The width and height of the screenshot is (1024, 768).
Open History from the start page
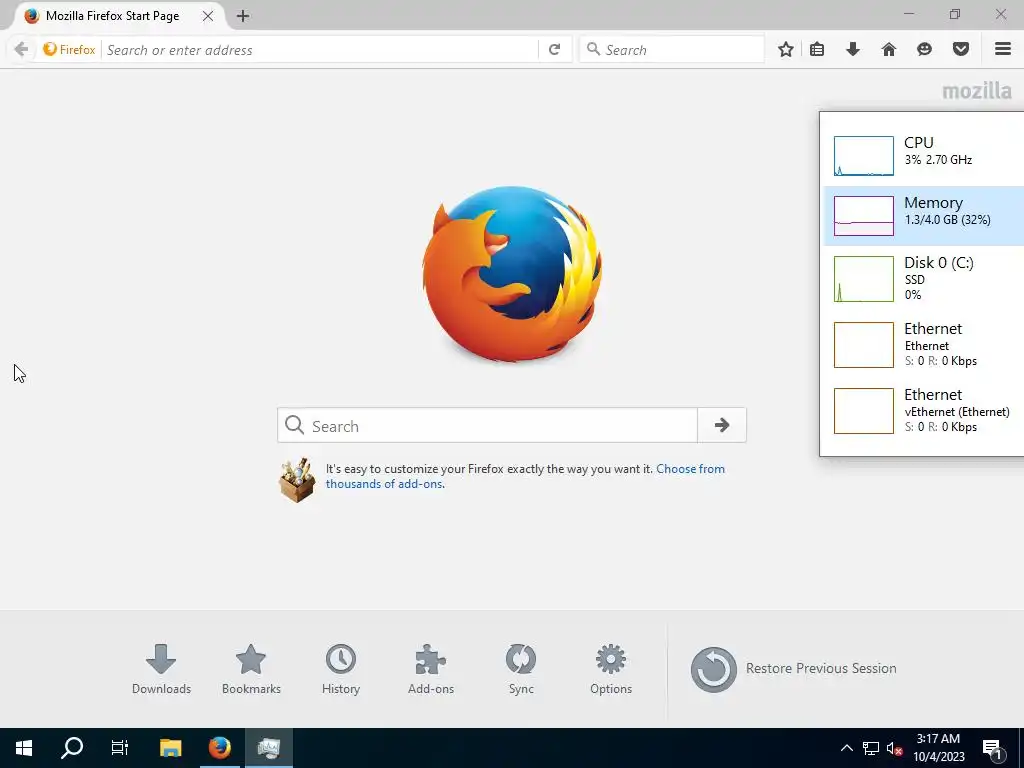341,669
